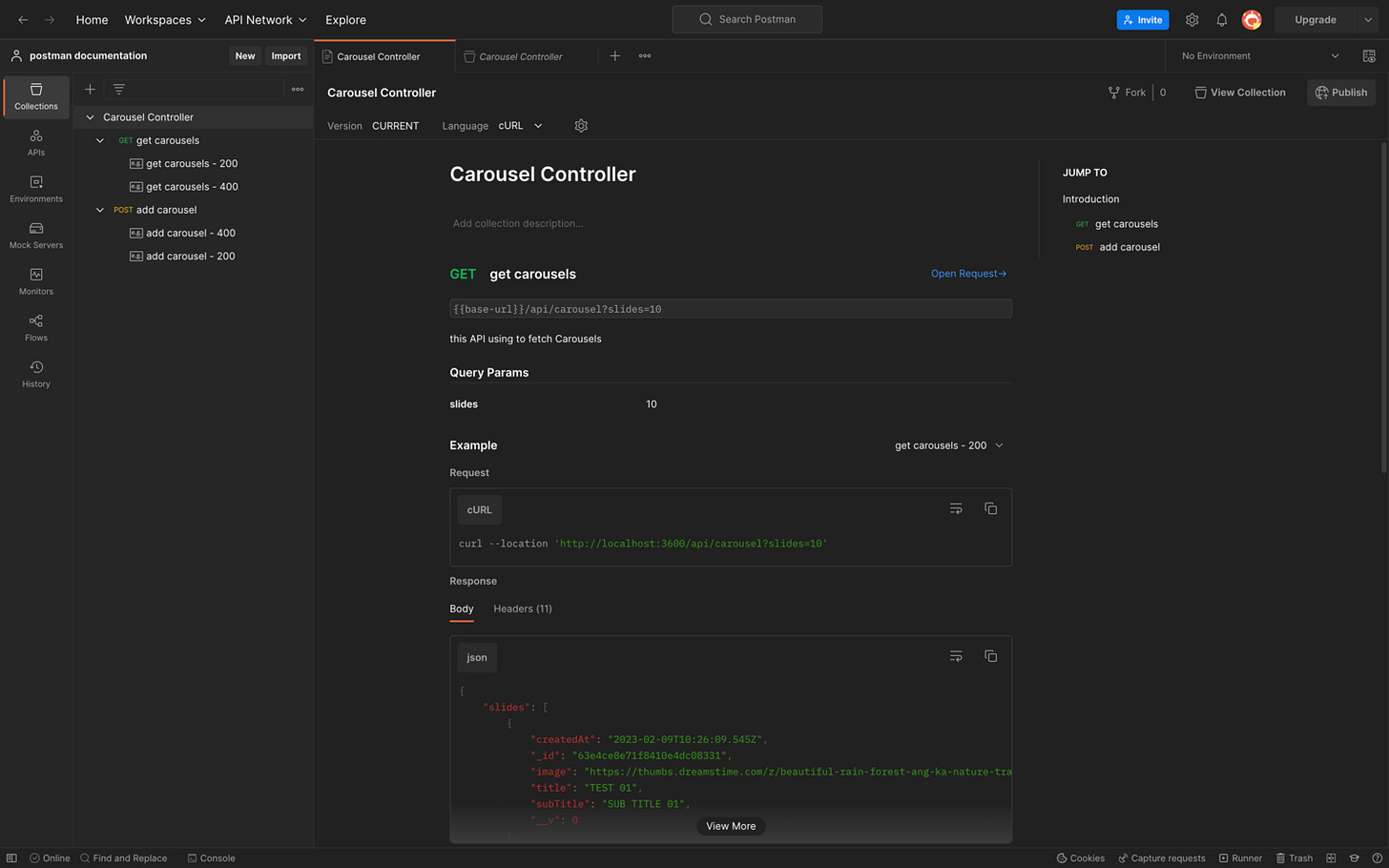Open the user avatar menu
This screenshot has width=1389, height=868.
tap(1252, 19)
